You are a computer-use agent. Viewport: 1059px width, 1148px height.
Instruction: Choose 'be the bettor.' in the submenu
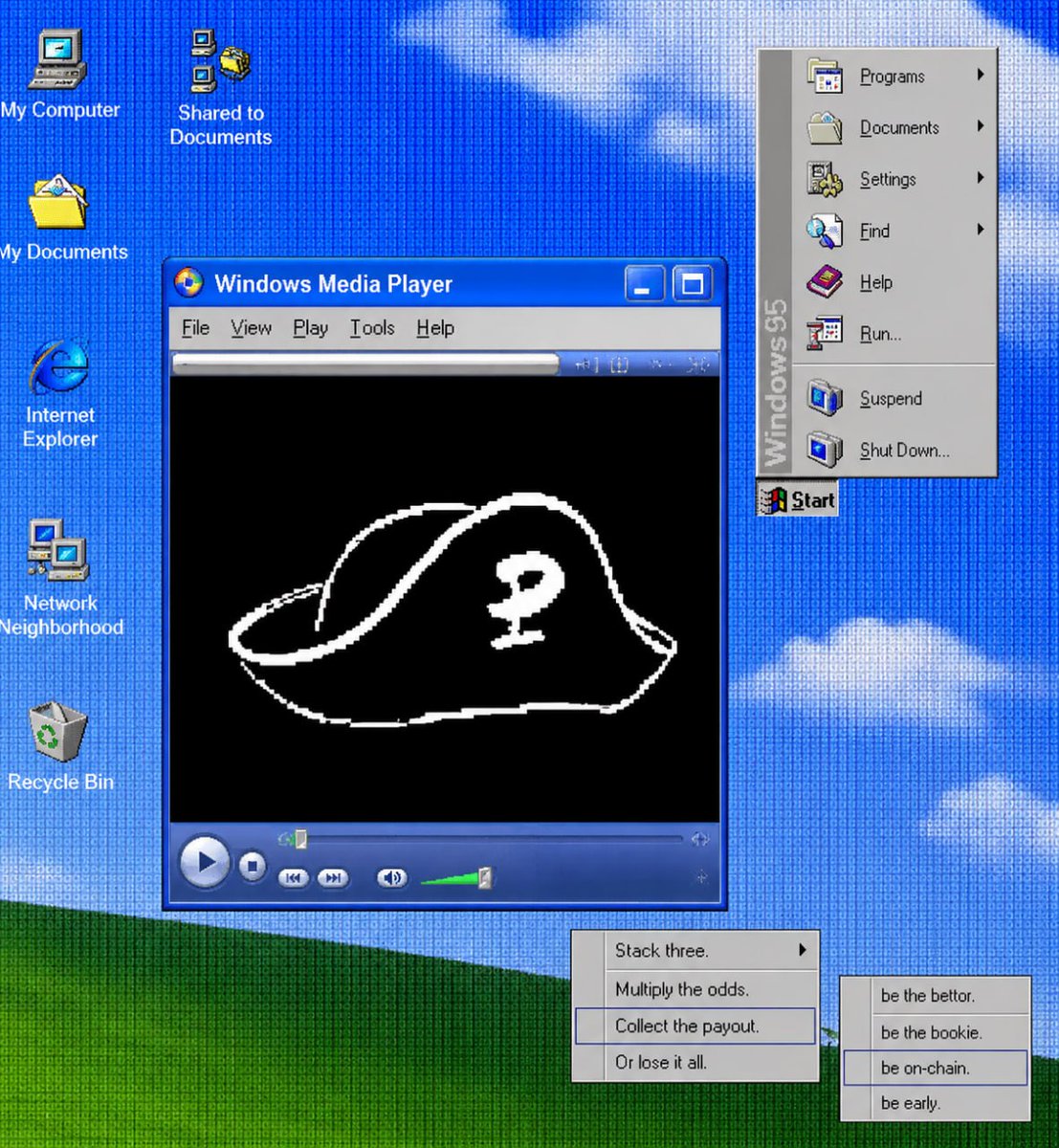[935, 996]
